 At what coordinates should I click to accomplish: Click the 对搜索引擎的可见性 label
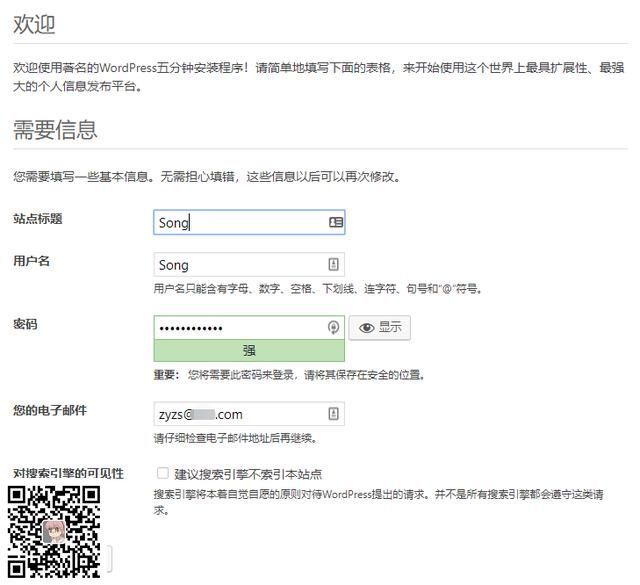click(68, 474)
